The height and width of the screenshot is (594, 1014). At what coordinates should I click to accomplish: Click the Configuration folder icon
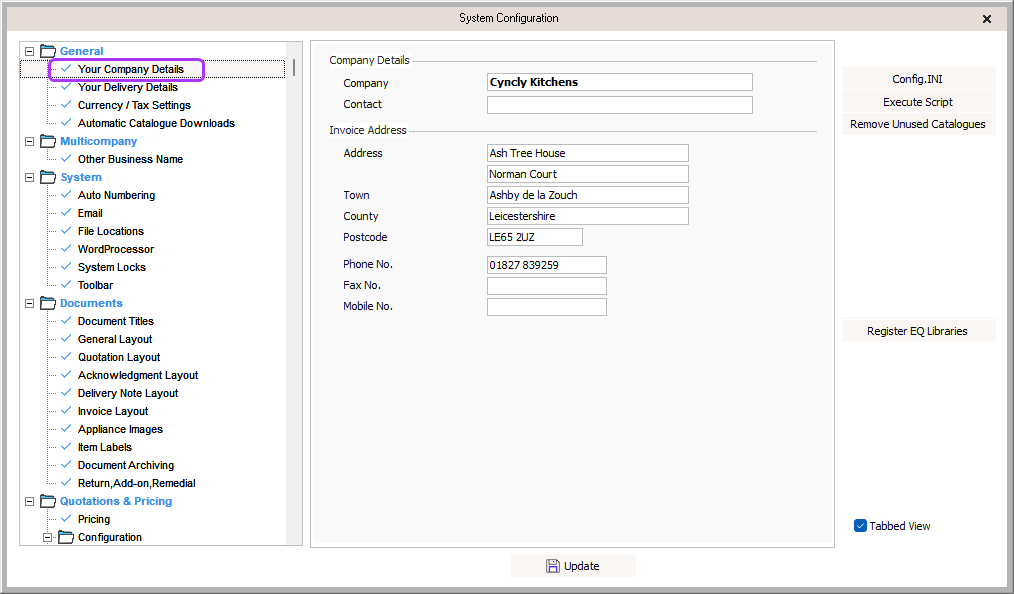tap(66, 537)
